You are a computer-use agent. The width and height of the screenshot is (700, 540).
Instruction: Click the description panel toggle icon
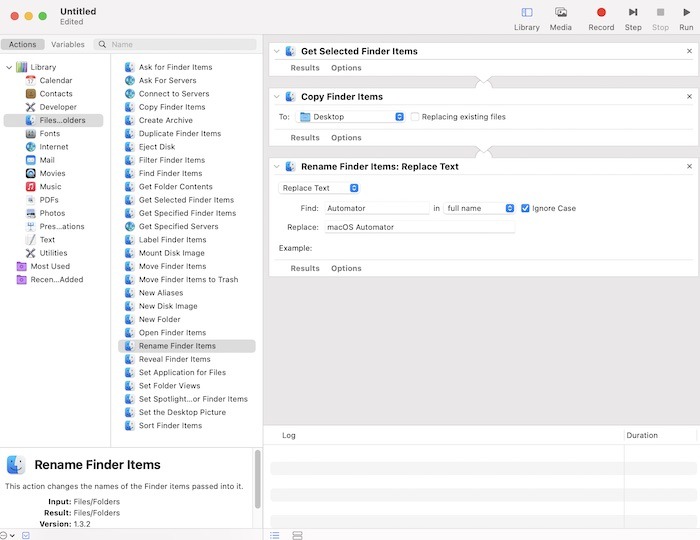coord(26,535)
